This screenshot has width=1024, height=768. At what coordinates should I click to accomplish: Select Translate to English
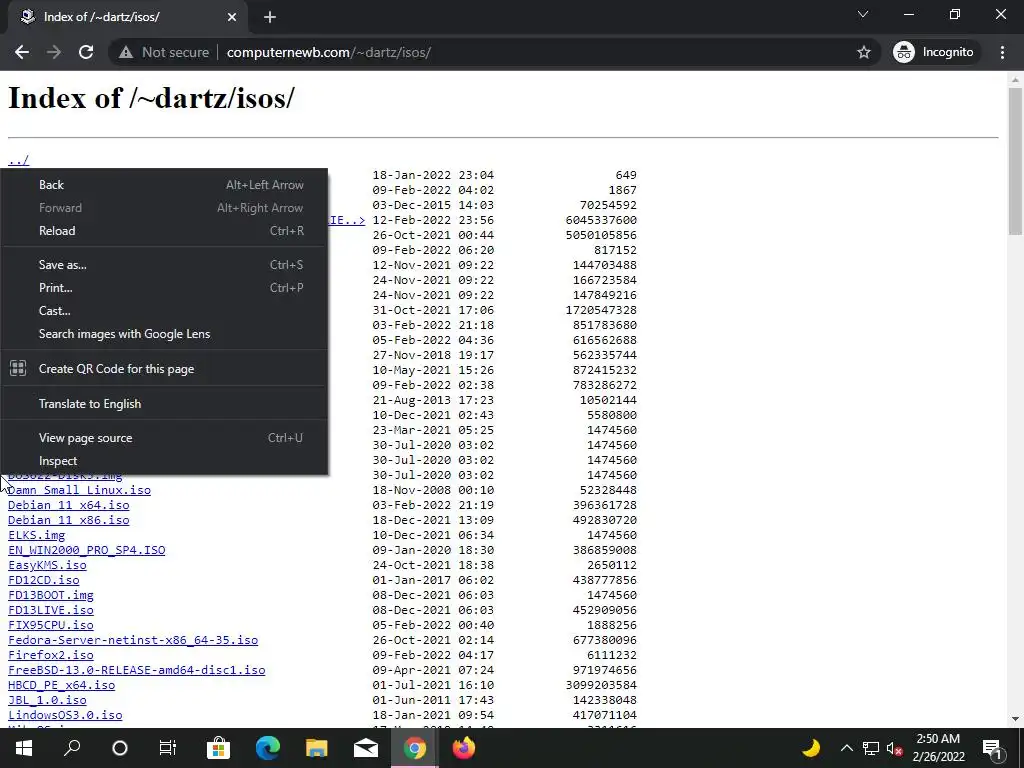click(x=164, y=404)
